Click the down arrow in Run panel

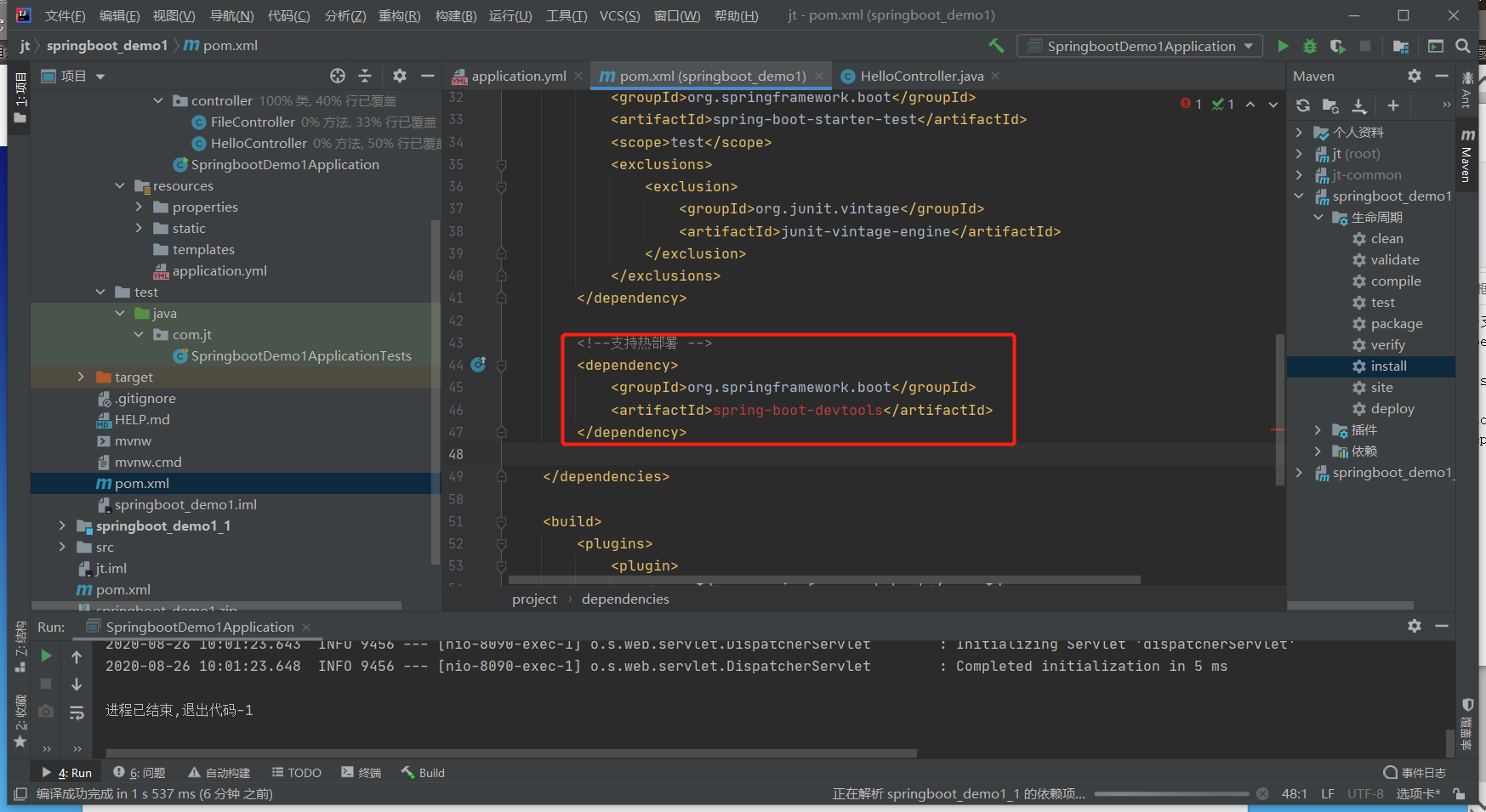77,684
